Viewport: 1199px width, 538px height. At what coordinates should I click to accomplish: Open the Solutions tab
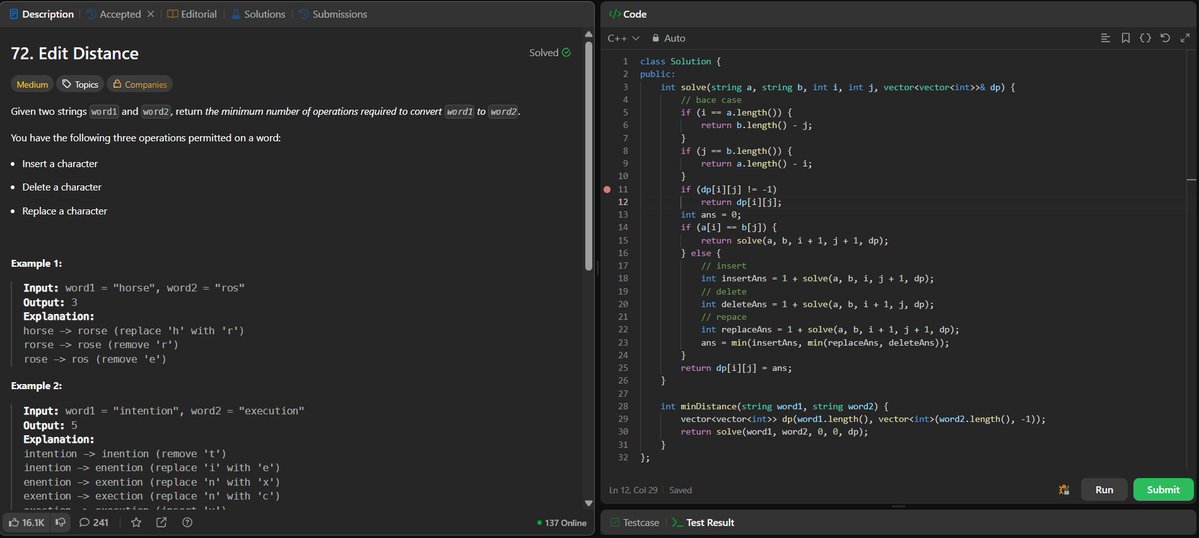coord(258,15)
